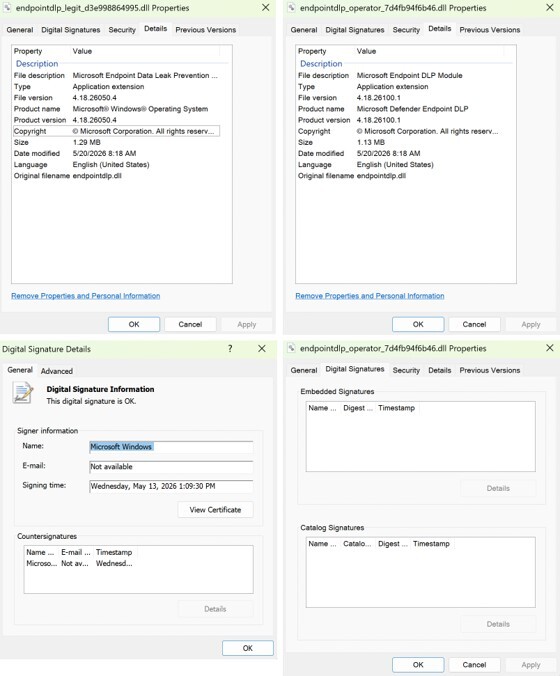Click View Certificate button

click(x=216, y=510)
